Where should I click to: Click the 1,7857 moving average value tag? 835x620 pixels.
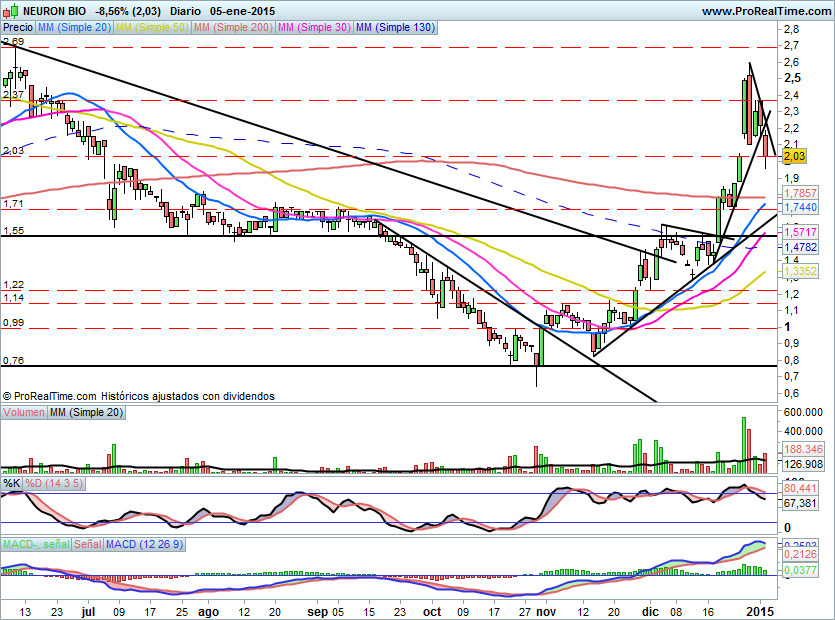click(x=800, y=192)
